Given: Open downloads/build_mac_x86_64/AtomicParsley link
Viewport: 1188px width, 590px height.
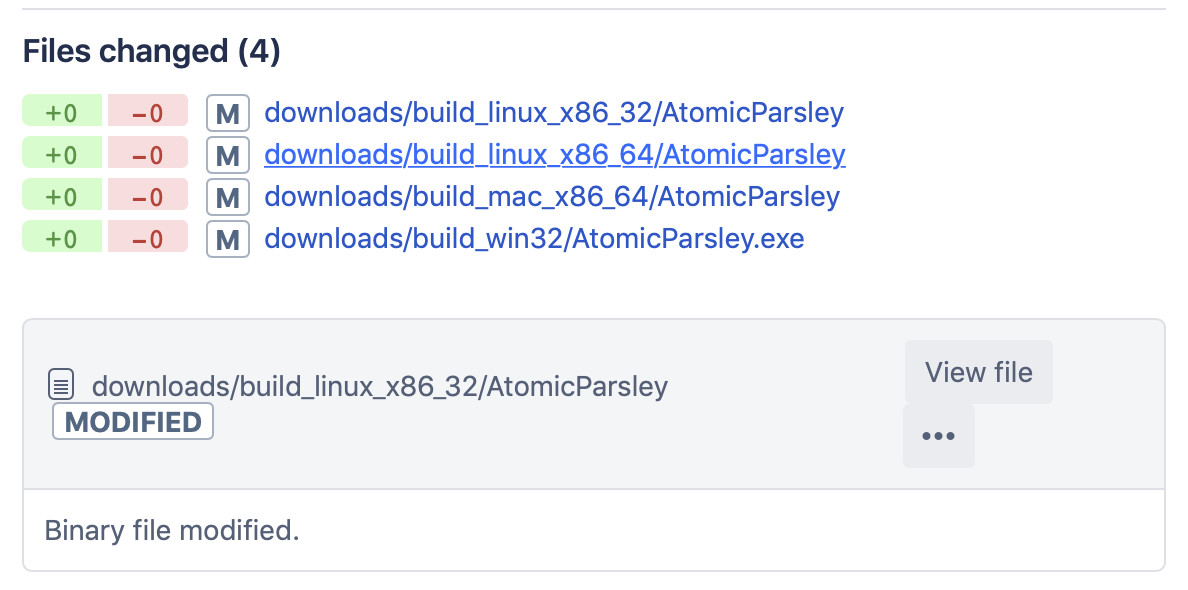Looking at the screenshot, I should point(552,196).
